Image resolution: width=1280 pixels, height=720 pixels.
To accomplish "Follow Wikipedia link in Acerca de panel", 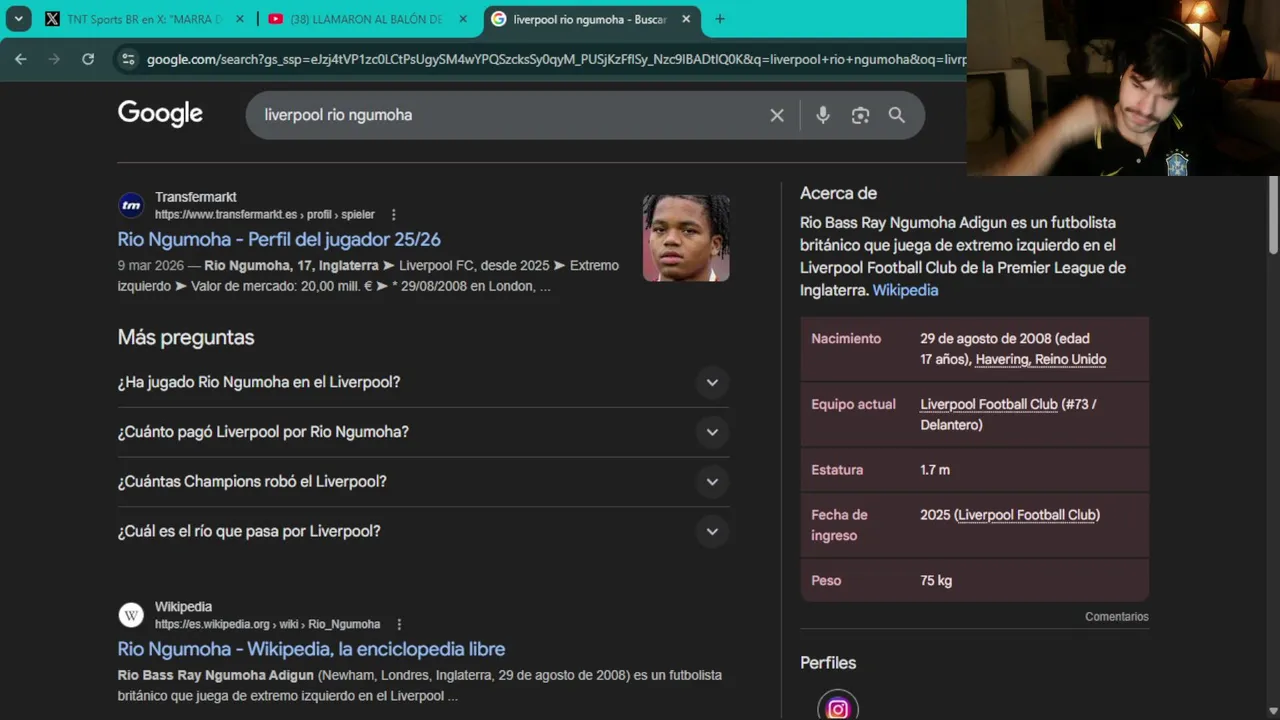I will (x=905, y=290).
